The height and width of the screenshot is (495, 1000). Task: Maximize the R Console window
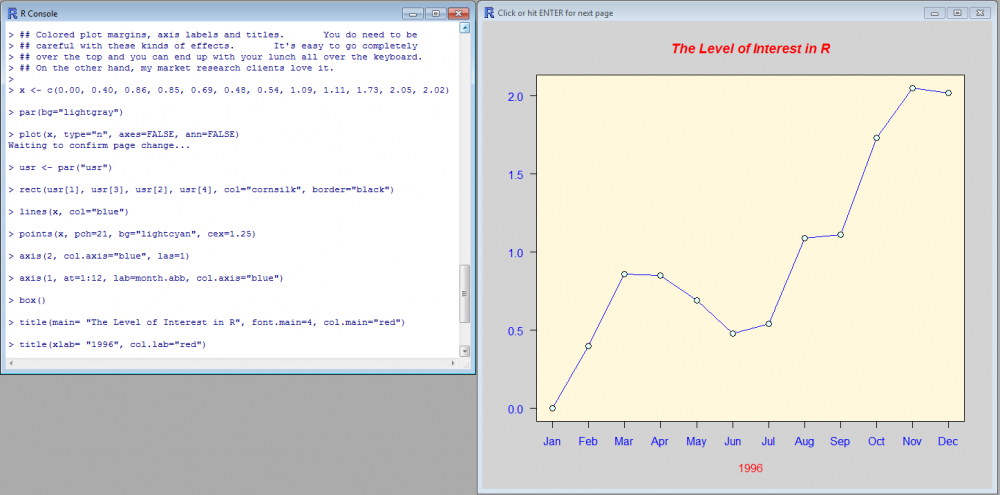tap(435, 15)
